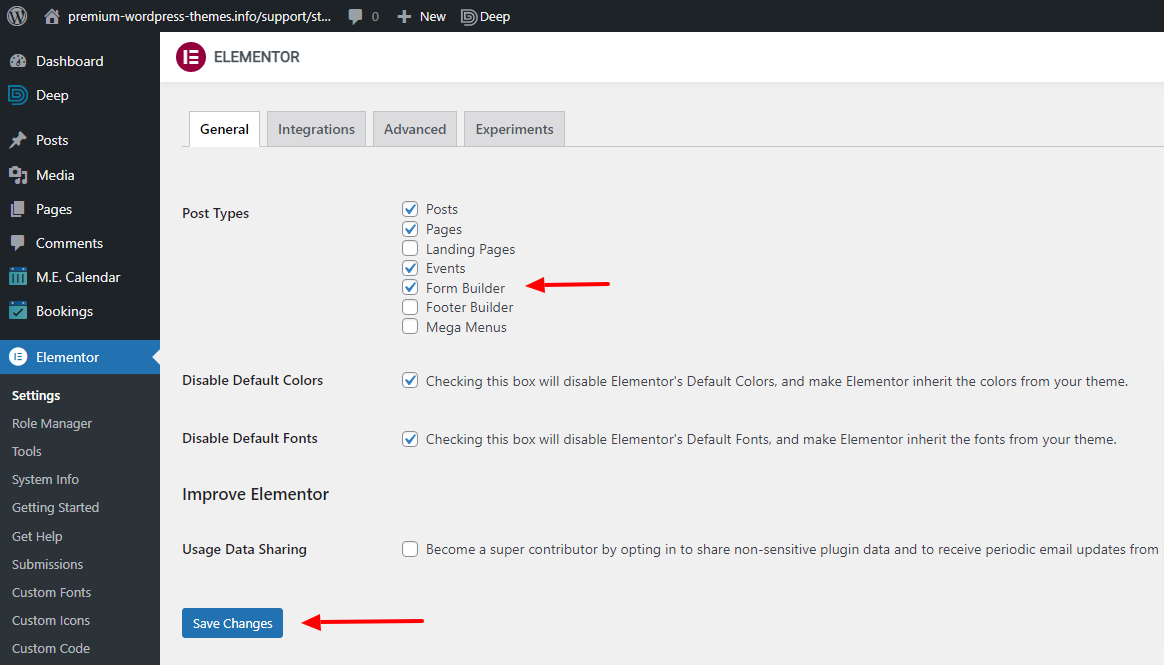Viewport: 1164px width, 665px height.
Task: Open Getting Started submenu link
Action: [56, 508]
